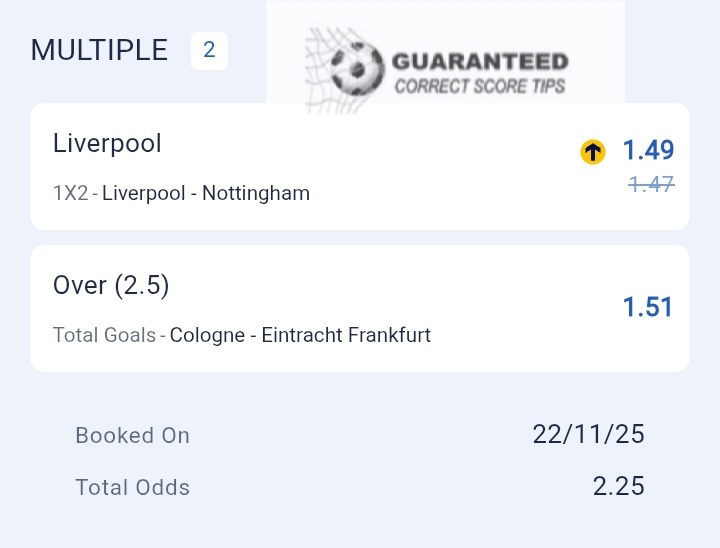Click the current 1.49 odds value
Image resolution: width=720 pixels, height=548 pixels.
(648, 150)
